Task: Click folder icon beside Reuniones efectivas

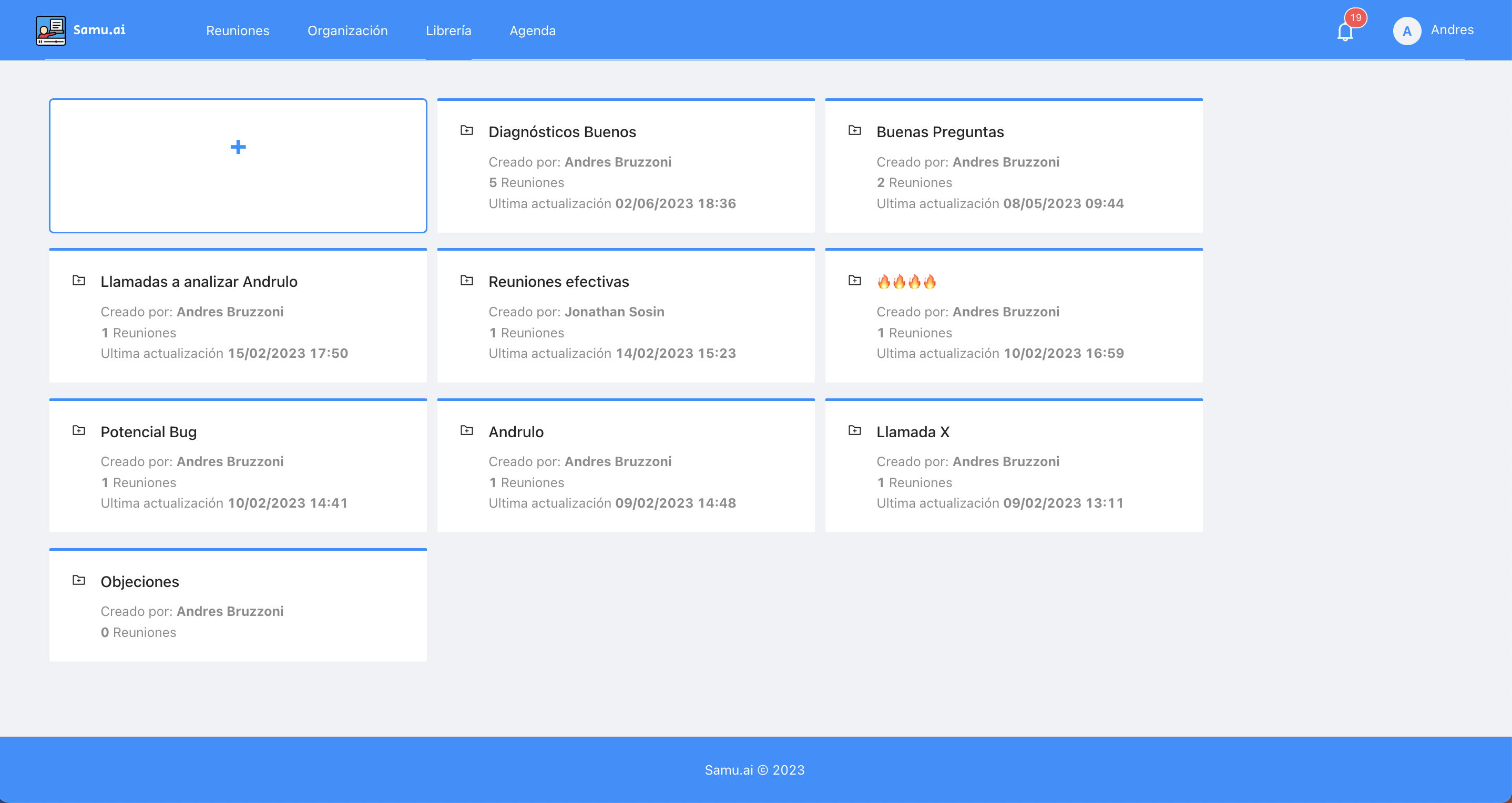Action: 467,281
